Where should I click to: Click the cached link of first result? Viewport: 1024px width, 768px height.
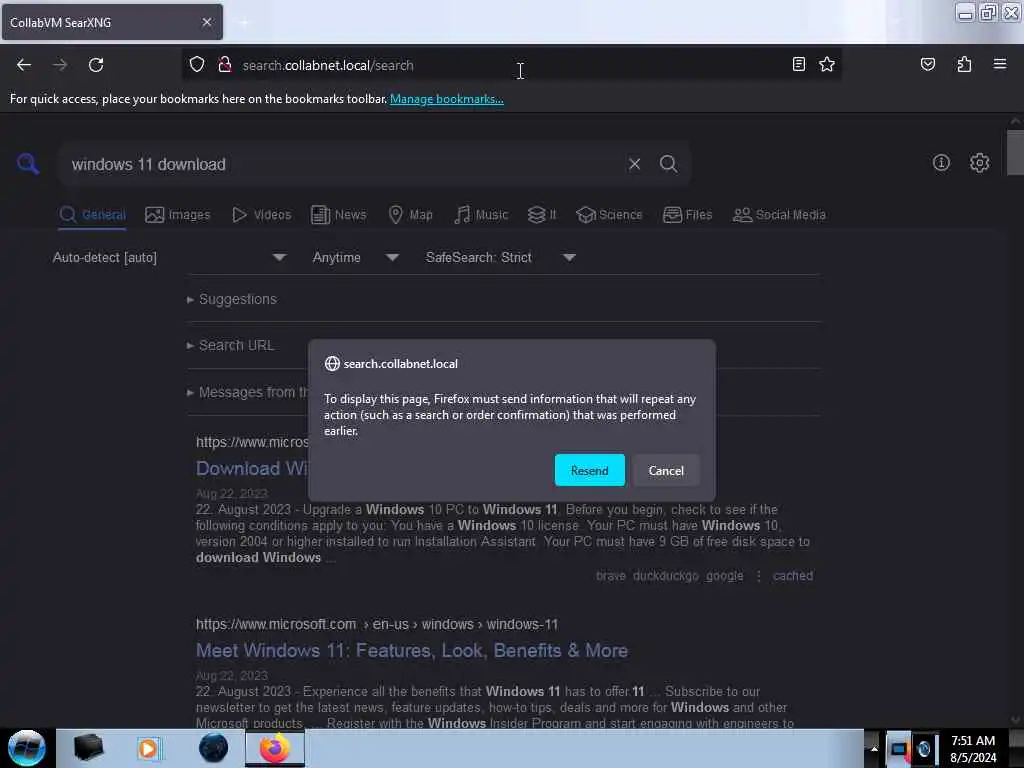pos(793,575)
